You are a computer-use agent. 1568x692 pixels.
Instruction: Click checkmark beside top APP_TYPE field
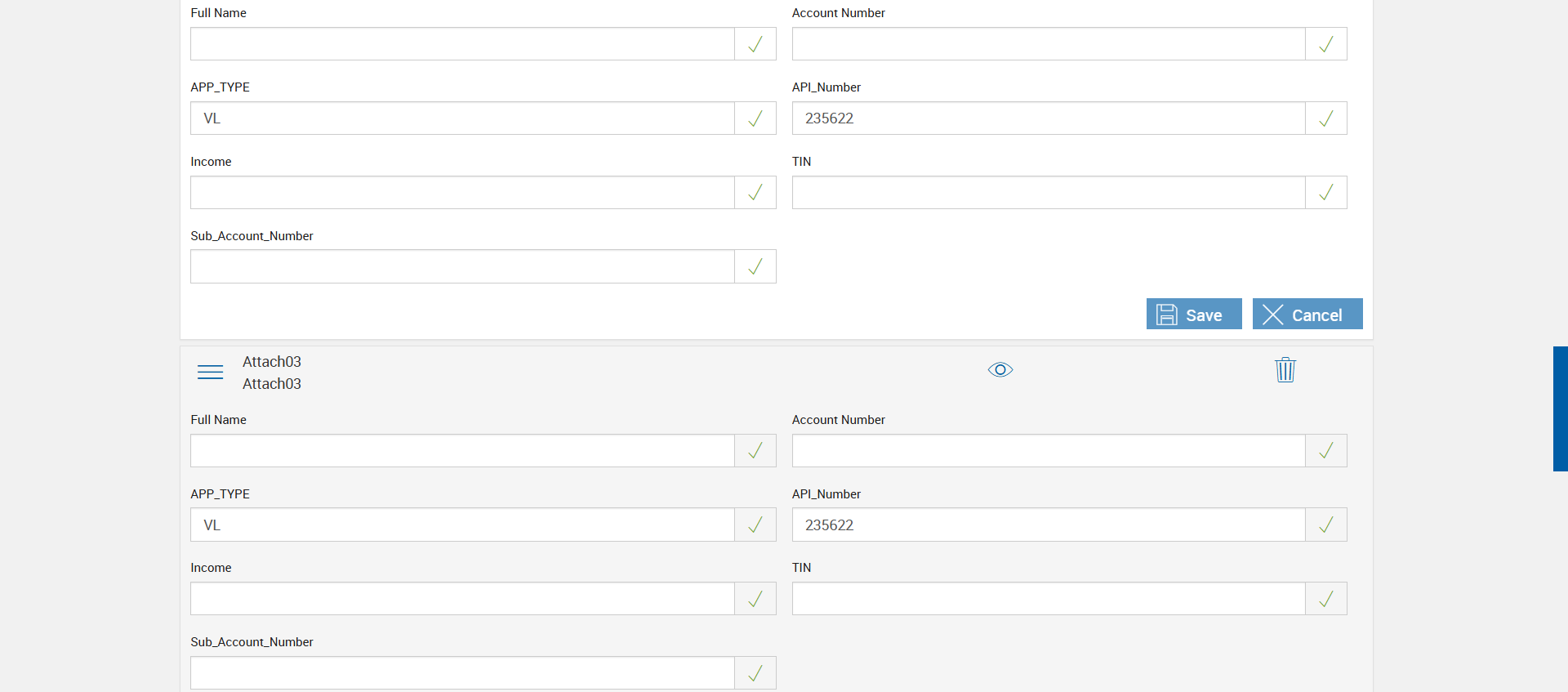tap(755, 118)
